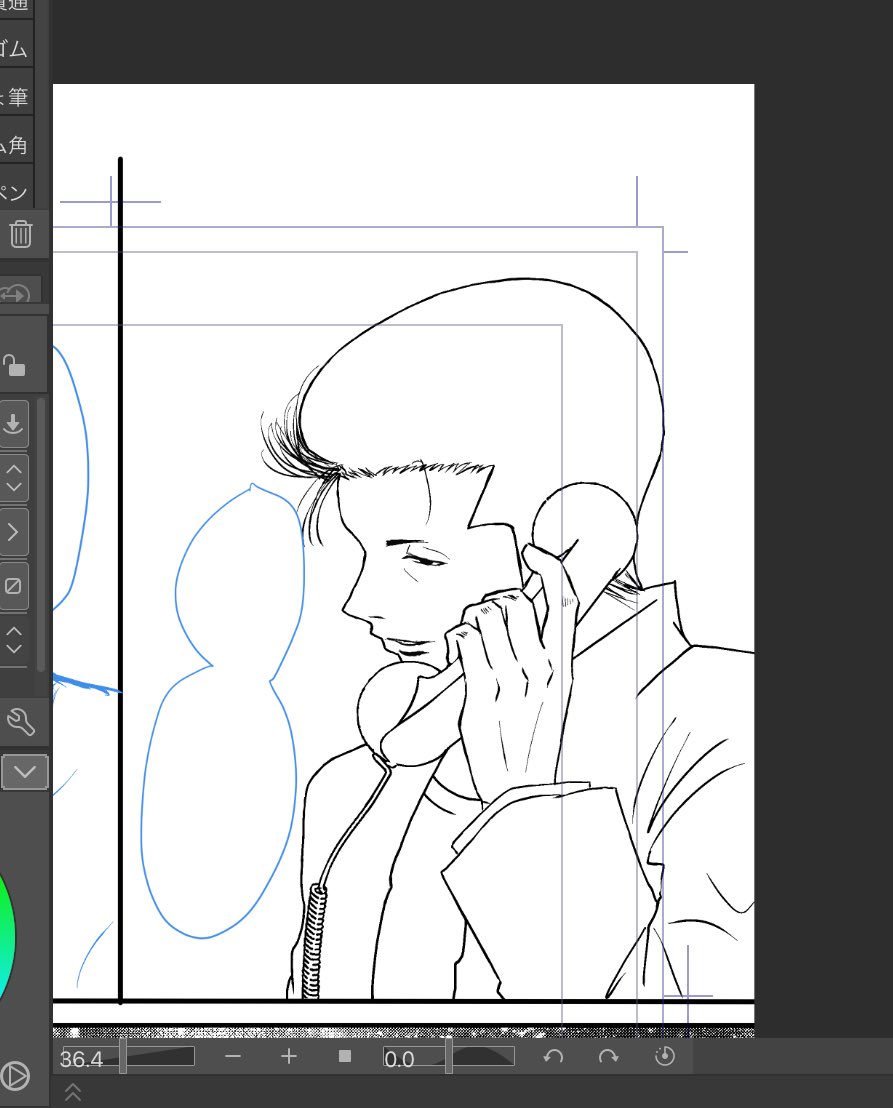
Task: Expand the chevron dropdown below the wrench
Action: (x=24, y=771)
